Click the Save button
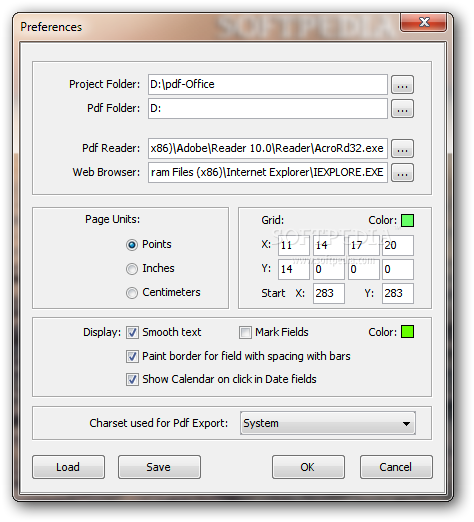The image size is (474, 522). pos(159,467)
